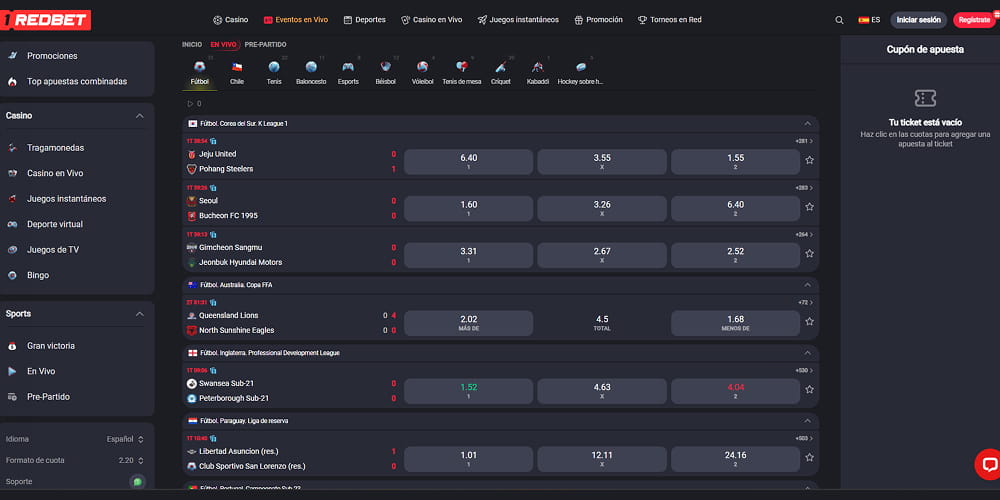Bet MÁS DE 4.5 at 2.02
The height and width of the screenshot is (500, 1000).
(x=469, y=323)
